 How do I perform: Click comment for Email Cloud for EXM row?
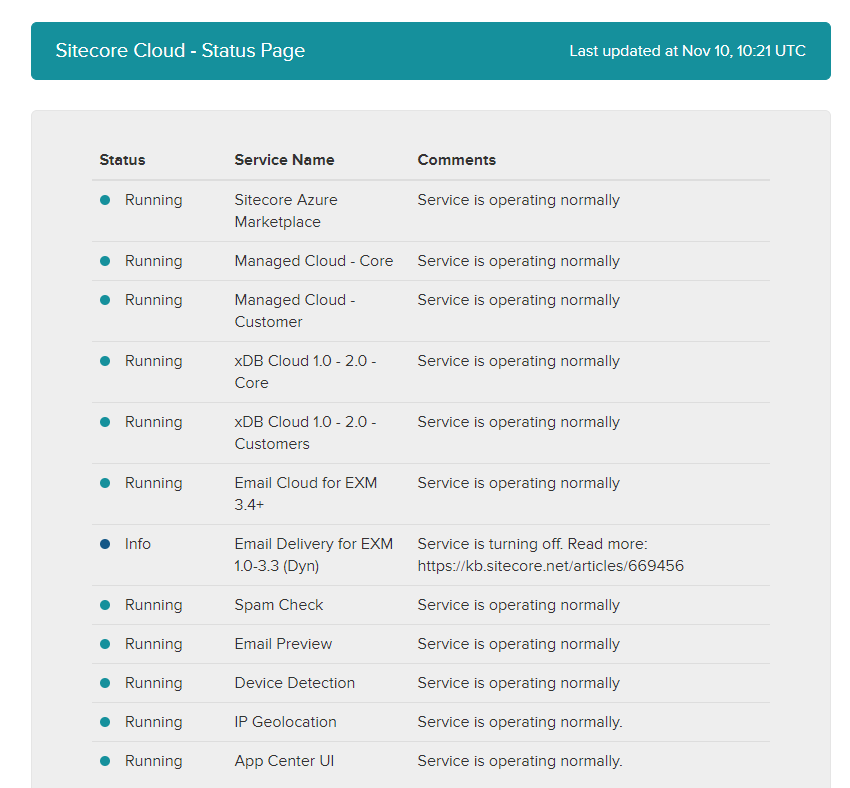[518, 483]
